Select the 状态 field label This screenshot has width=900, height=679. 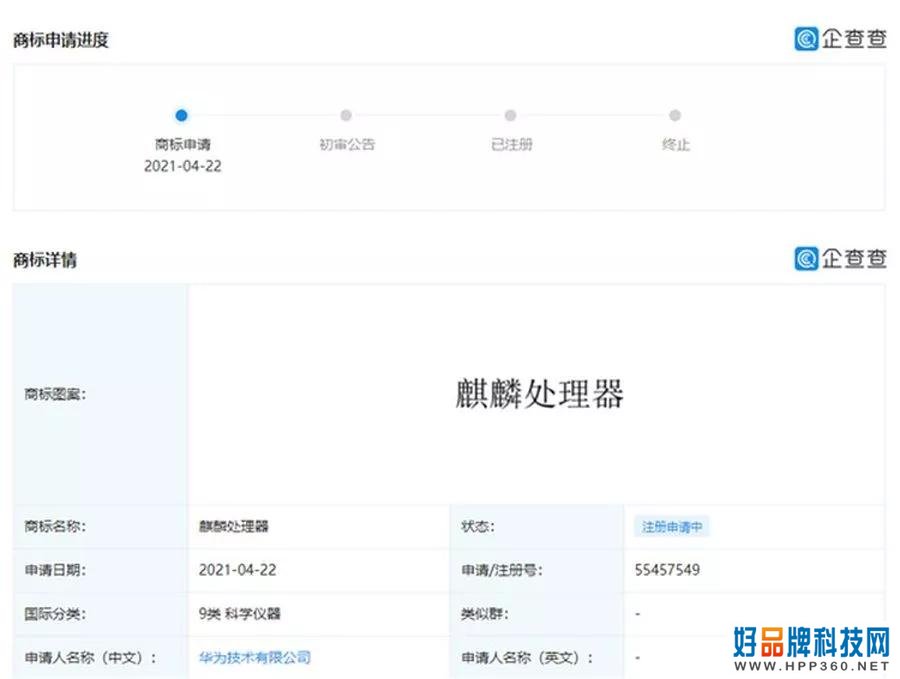click(x=478, y=526)
